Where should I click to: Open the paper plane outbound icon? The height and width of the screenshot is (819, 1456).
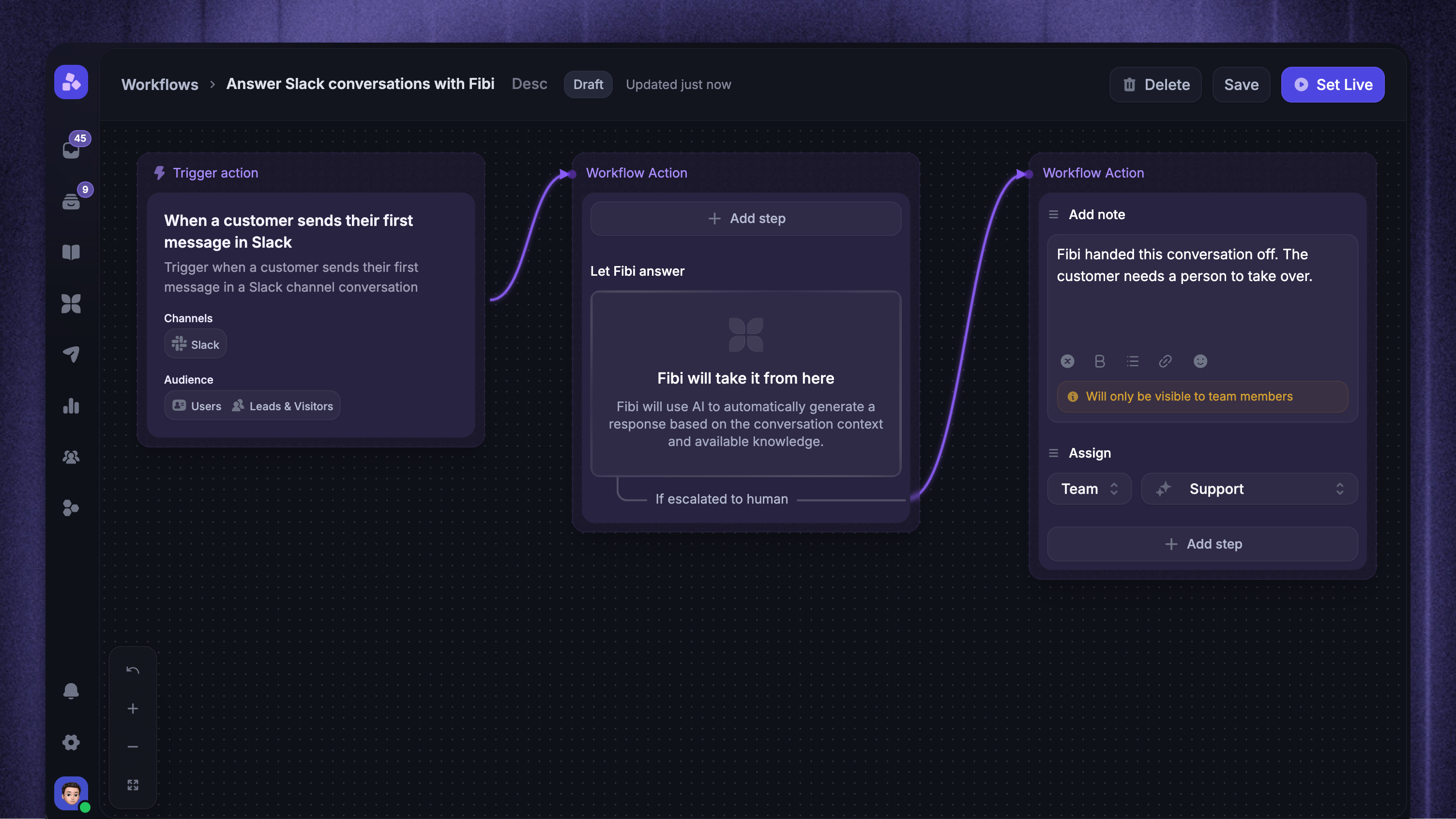click(71, 354)
